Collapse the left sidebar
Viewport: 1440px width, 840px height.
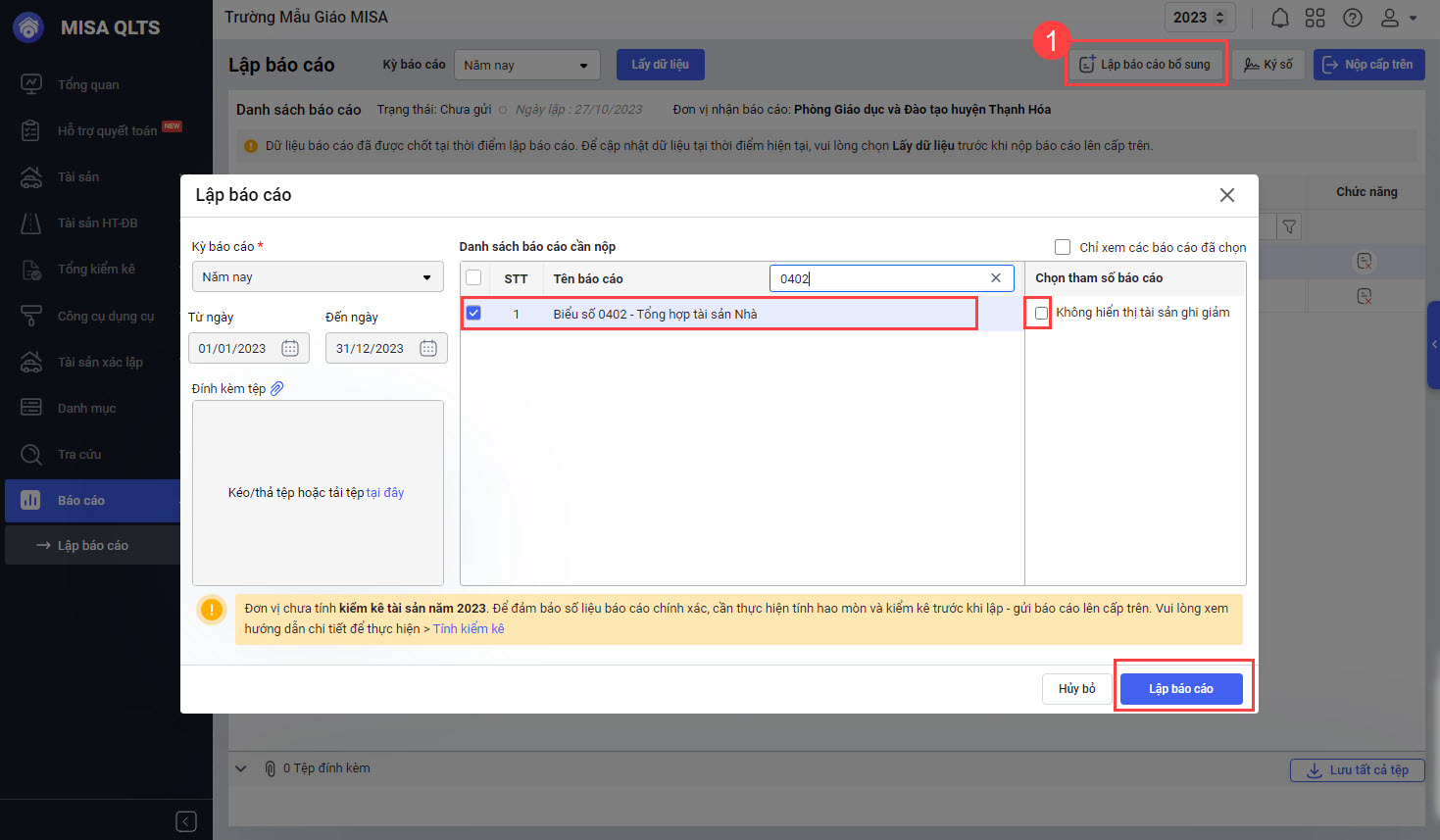186,821
